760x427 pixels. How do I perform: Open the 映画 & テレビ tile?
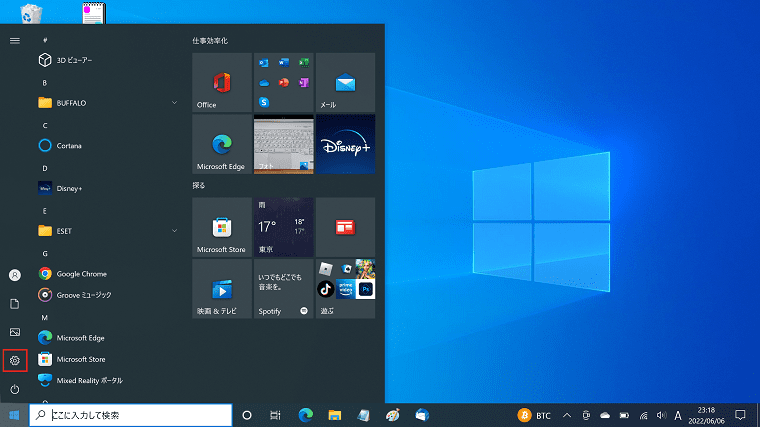pos(222,289)
